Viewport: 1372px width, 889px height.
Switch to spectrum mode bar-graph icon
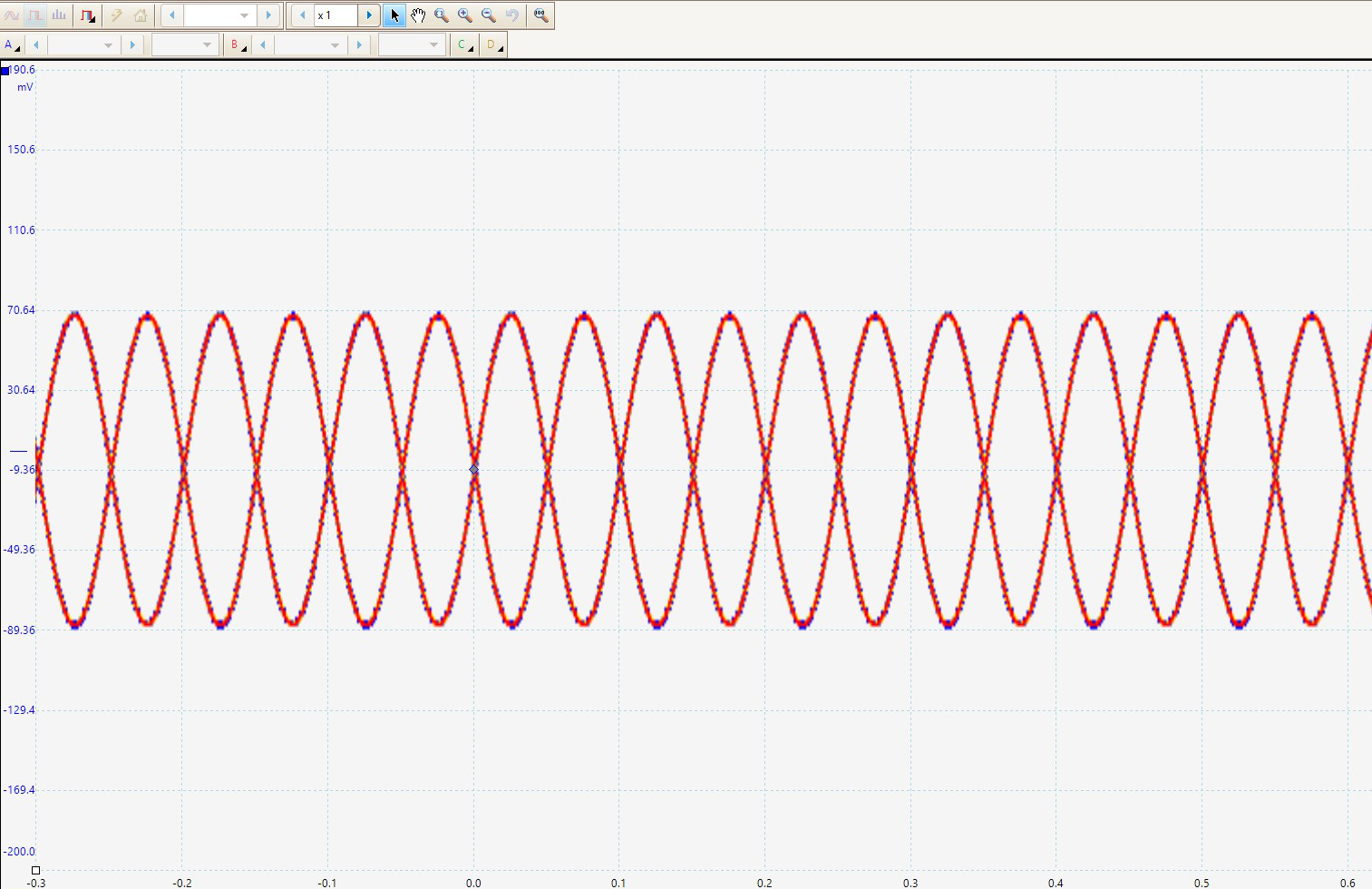[x=59, y=15]
